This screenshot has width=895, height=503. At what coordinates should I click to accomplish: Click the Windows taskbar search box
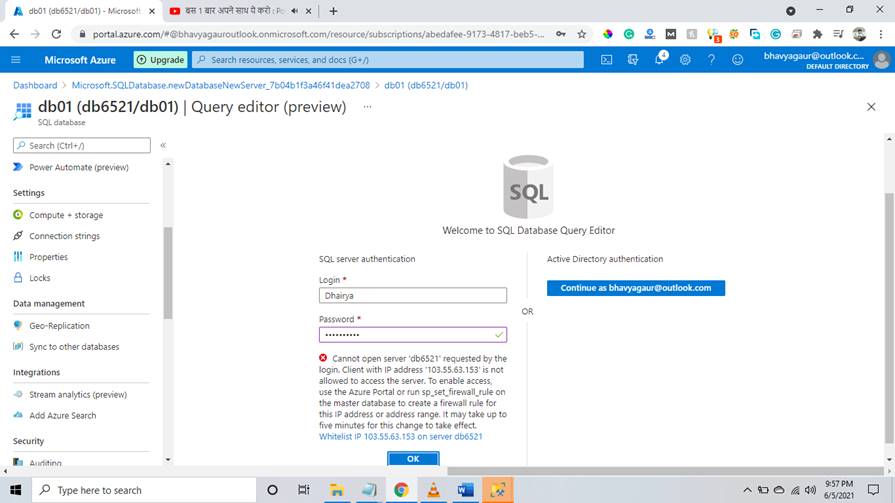(143, 490)
